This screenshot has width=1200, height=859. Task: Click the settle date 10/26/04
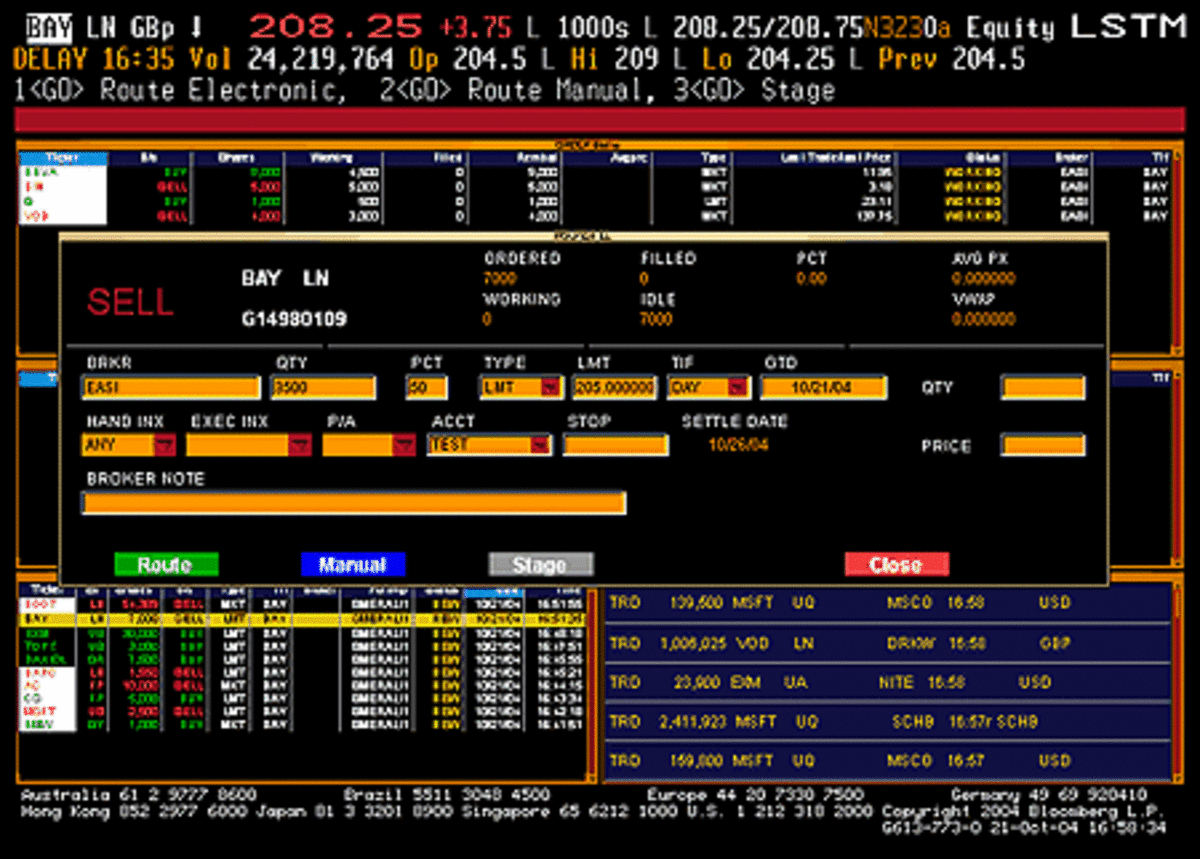(x=738, y=445)
